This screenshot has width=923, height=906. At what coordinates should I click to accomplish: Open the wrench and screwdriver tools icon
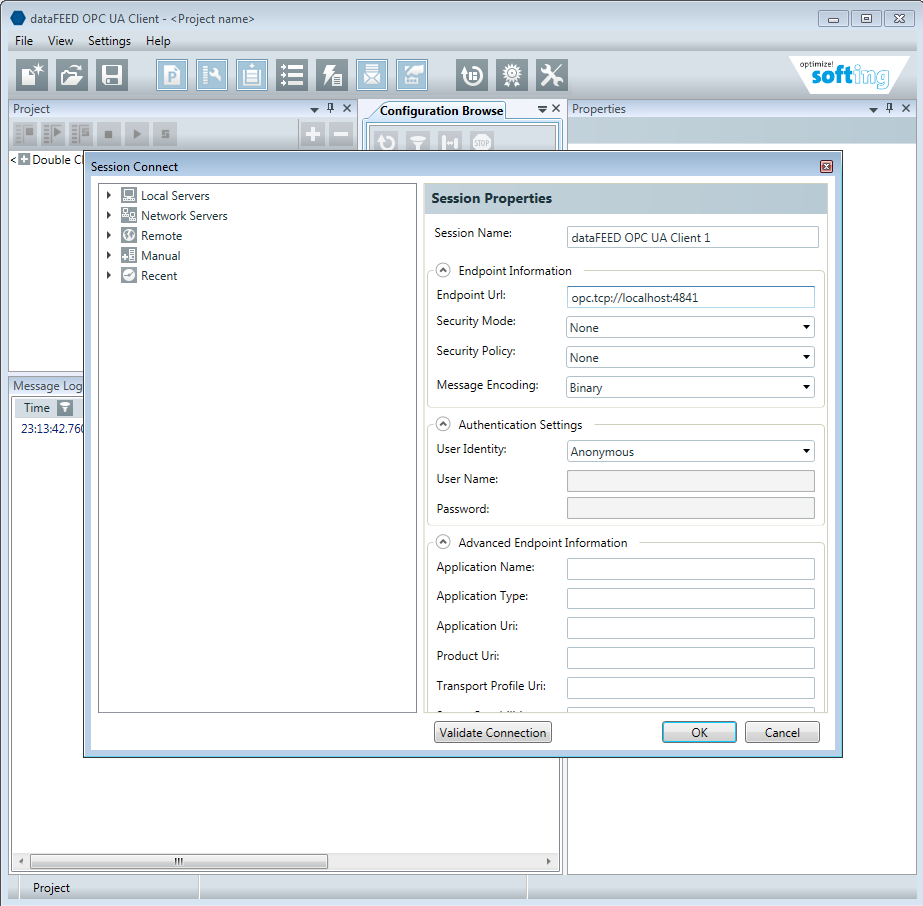tap(552, 75)
